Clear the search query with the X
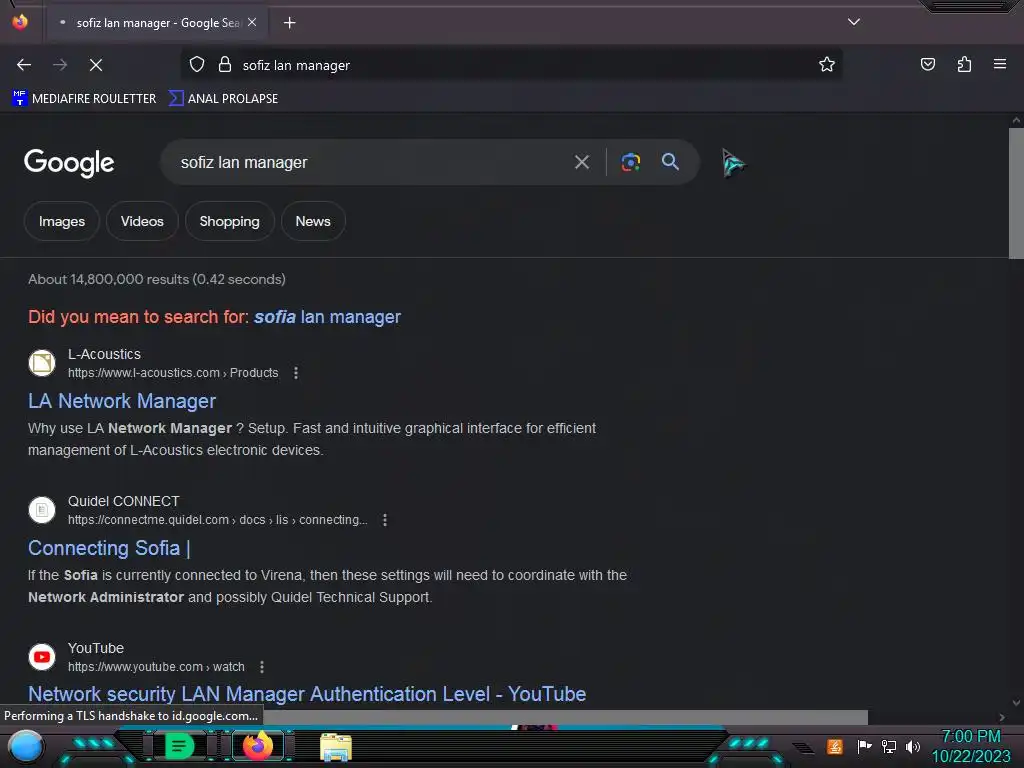Viewport: 1024px width, 768px height. tap(582, 162)
